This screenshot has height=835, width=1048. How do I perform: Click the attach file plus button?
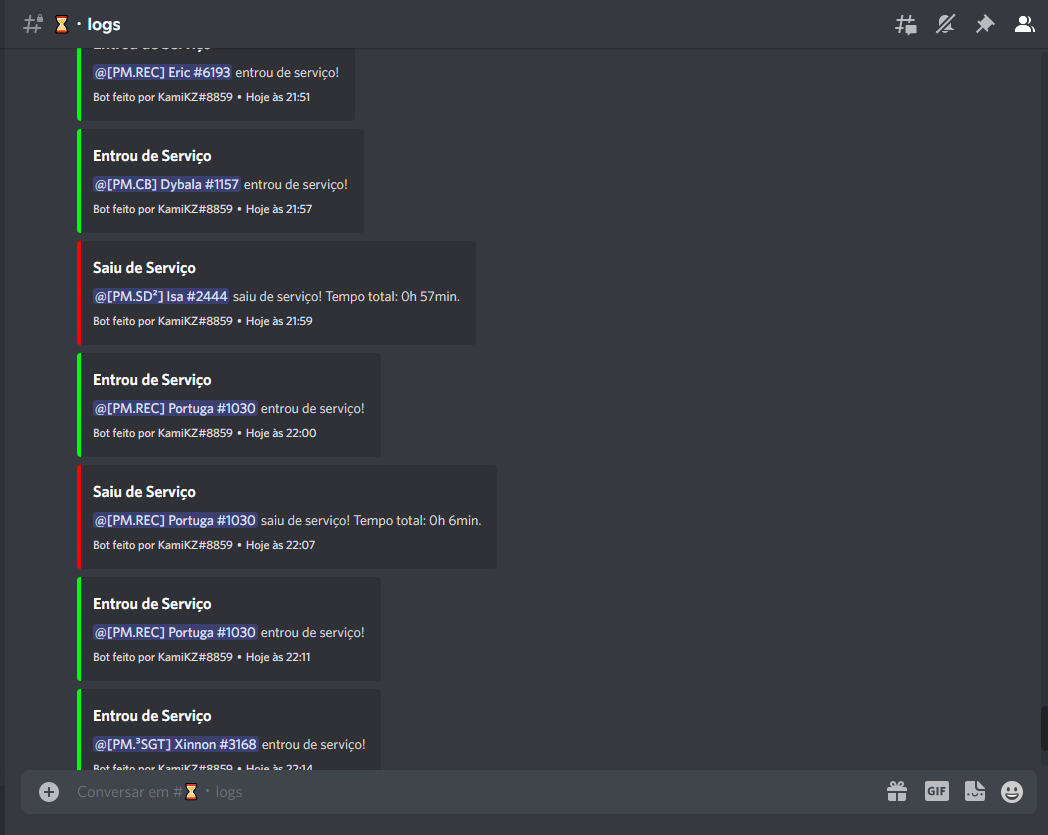click(48, 791)
